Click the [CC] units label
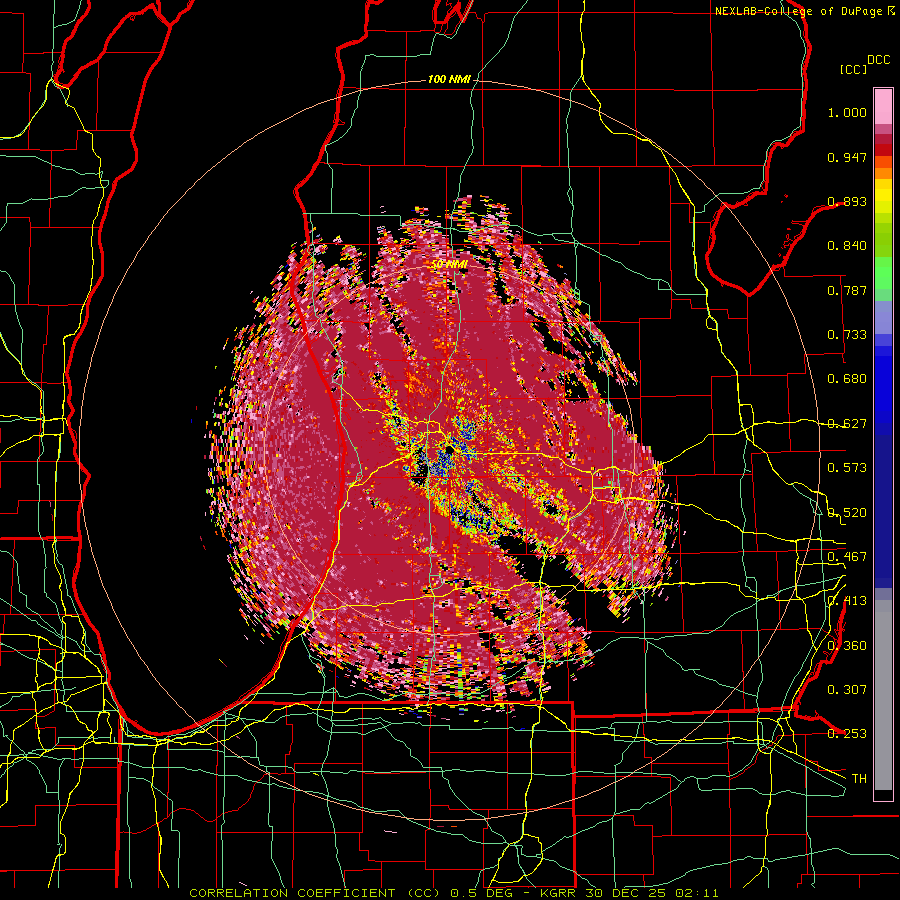The width and height of the screenshot is (900, 900). (853, 69)
